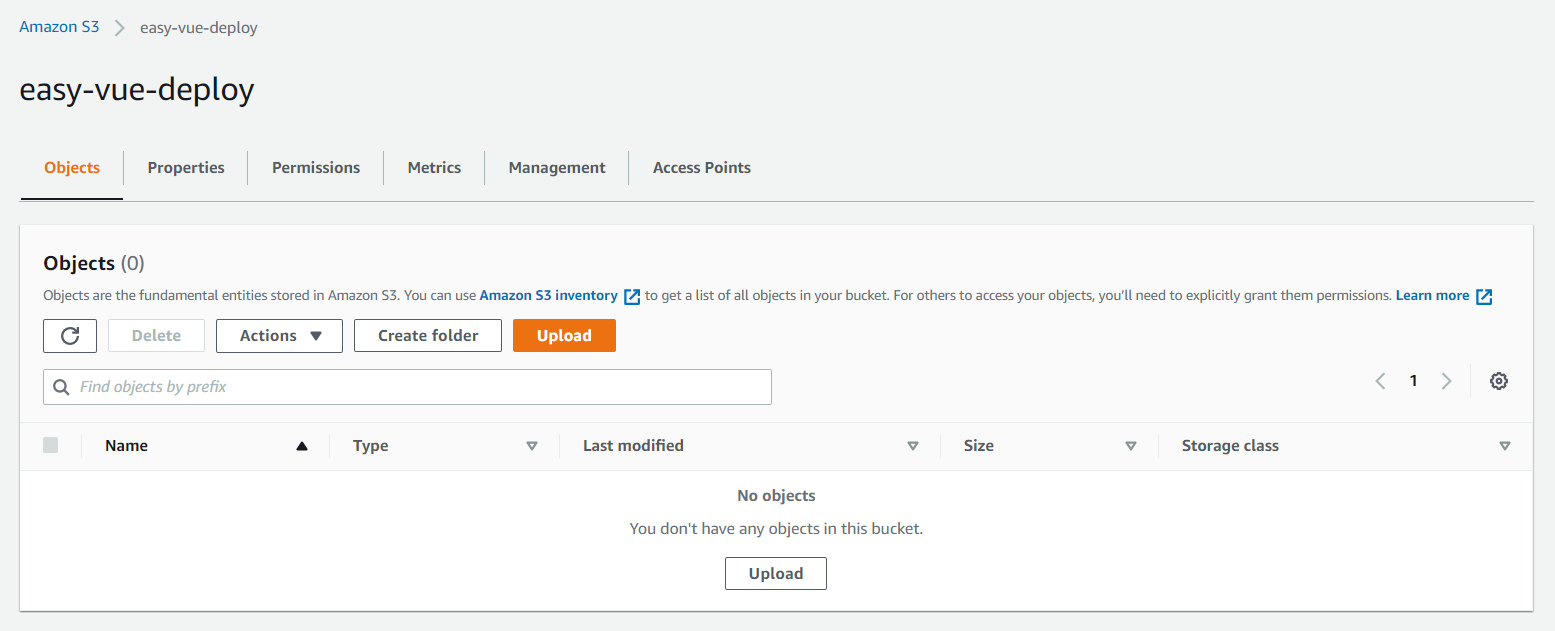The width and height of the screenshot is (1555, 631).
Task: Click the external link icon beside Amazon S3 inventory
Action: (x=631, y=295)
